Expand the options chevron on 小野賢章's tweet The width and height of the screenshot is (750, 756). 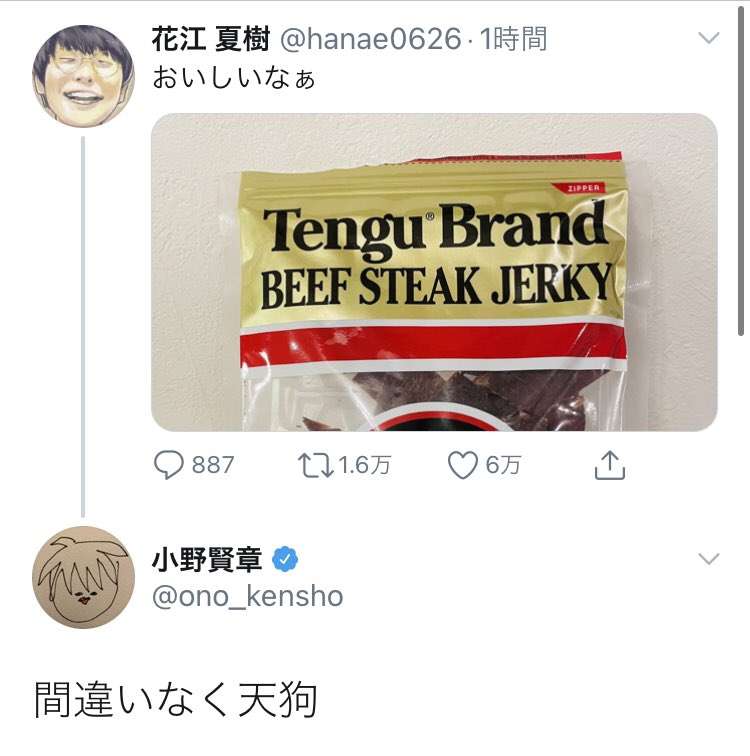pyautogui.click(x=709, y=558)
